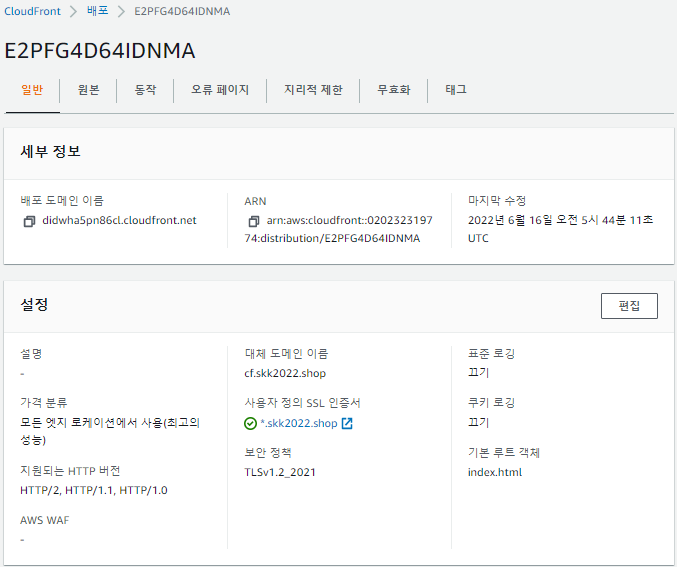Go to the 무효화 tab

click(394, 90)
